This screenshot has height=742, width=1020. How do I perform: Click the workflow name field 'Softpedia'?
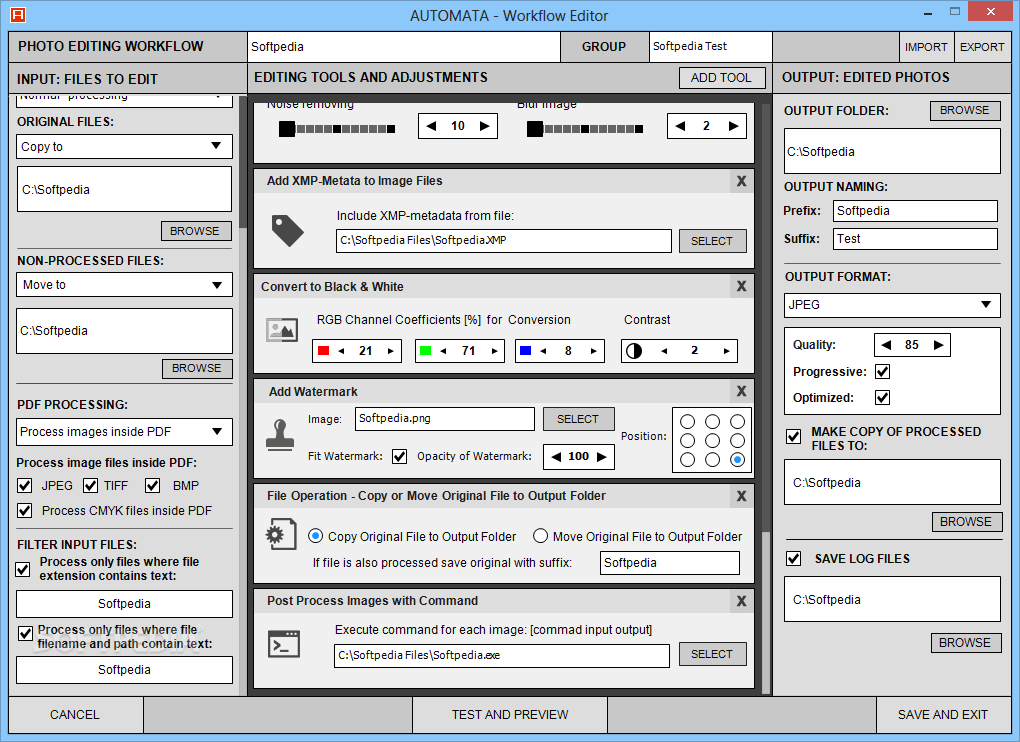404,47
